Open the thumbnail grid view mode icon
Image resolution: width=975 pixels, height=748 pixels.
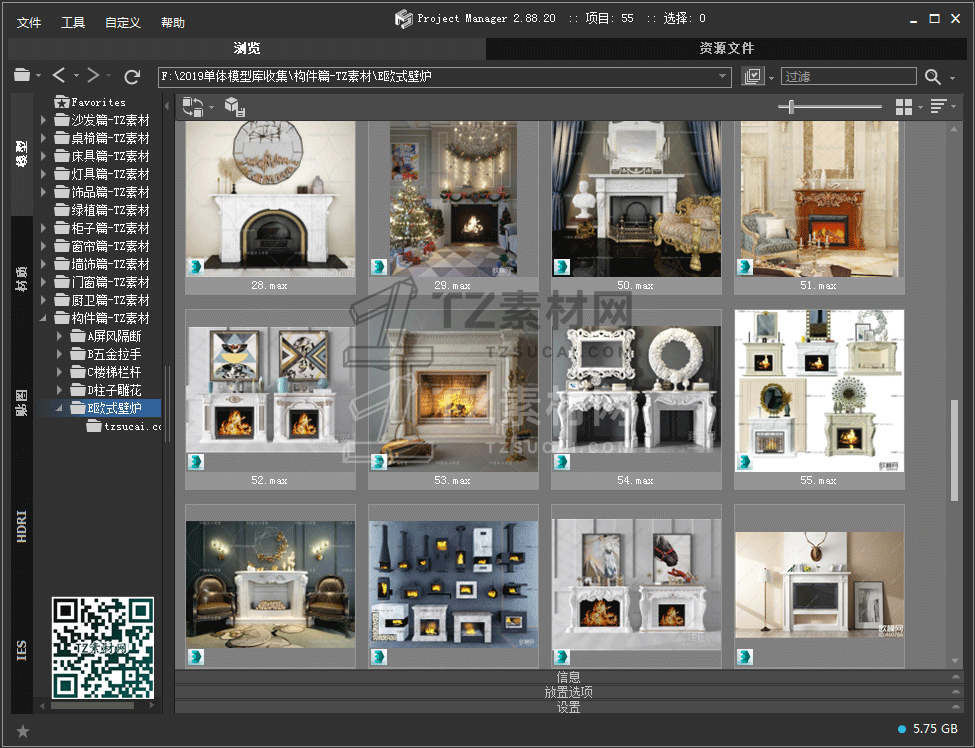(904, 107)
